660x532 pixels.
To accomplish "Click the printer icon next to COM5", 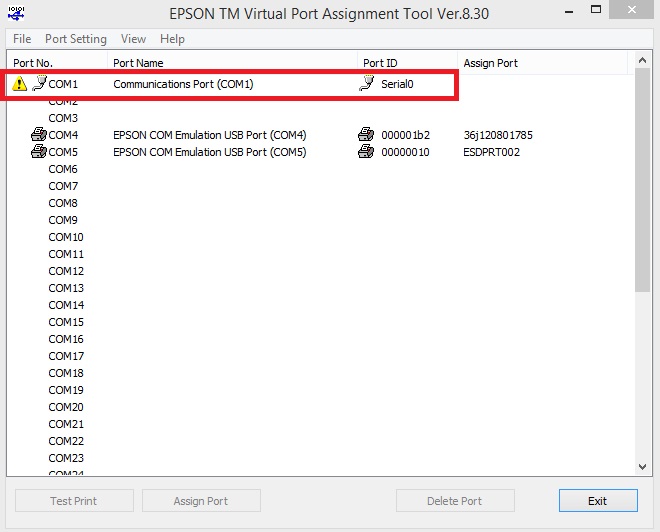I will point(39,151).
